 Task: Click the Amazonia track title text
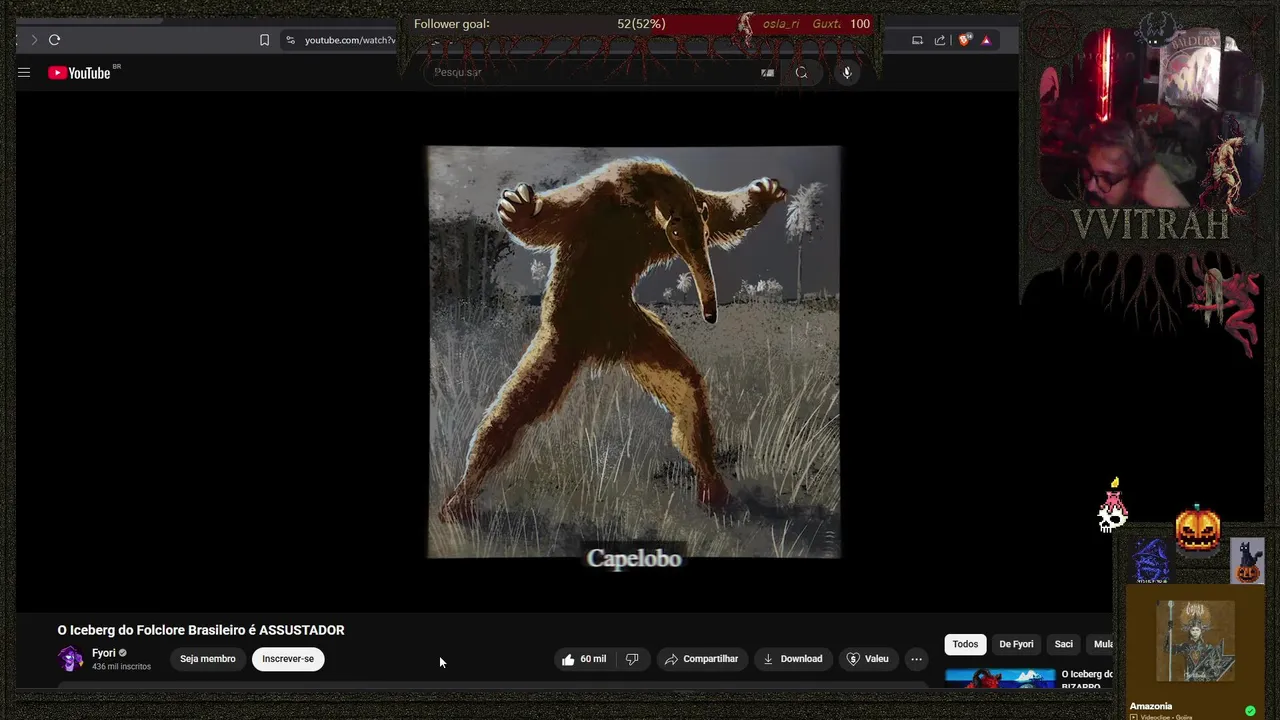pos(1151,706)
